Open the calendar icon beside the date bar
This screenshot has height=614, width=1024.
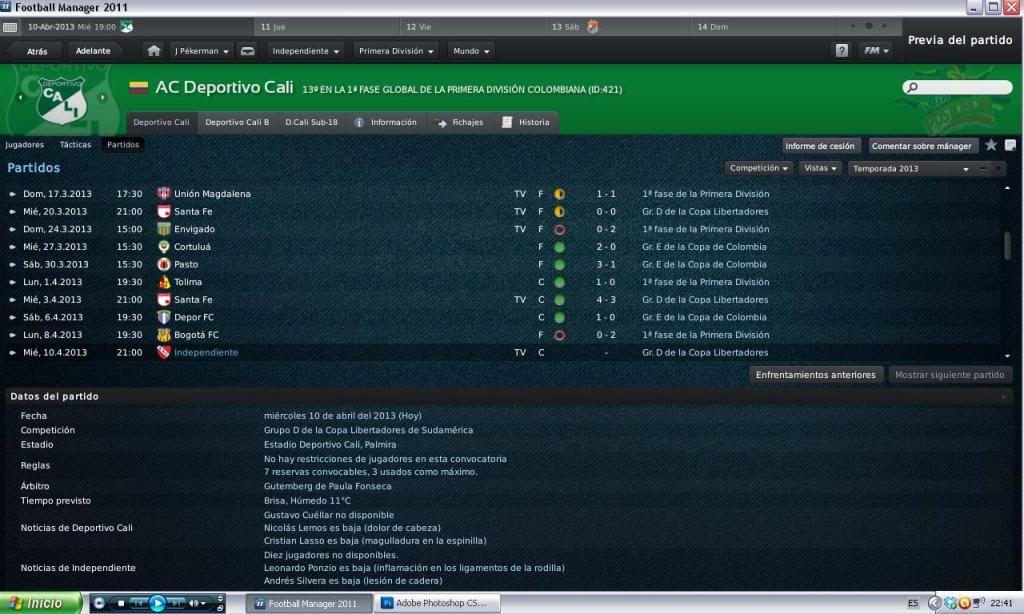[x=10, y=27]
